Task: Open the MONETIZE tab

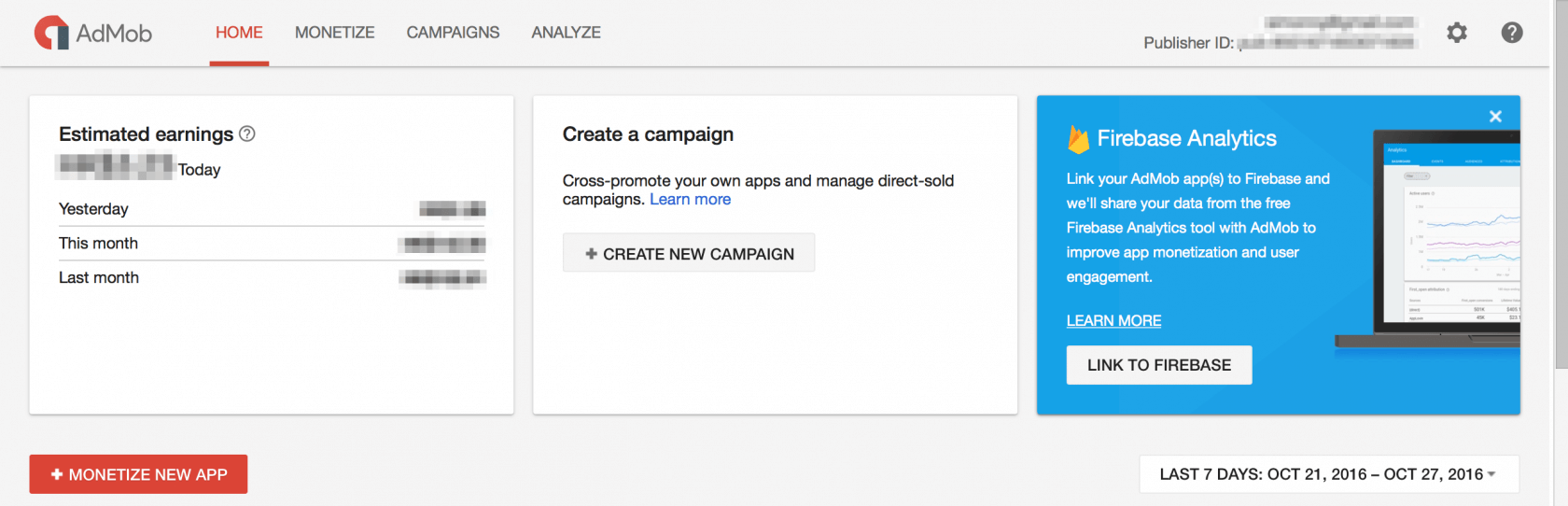Action: point(334,33)
